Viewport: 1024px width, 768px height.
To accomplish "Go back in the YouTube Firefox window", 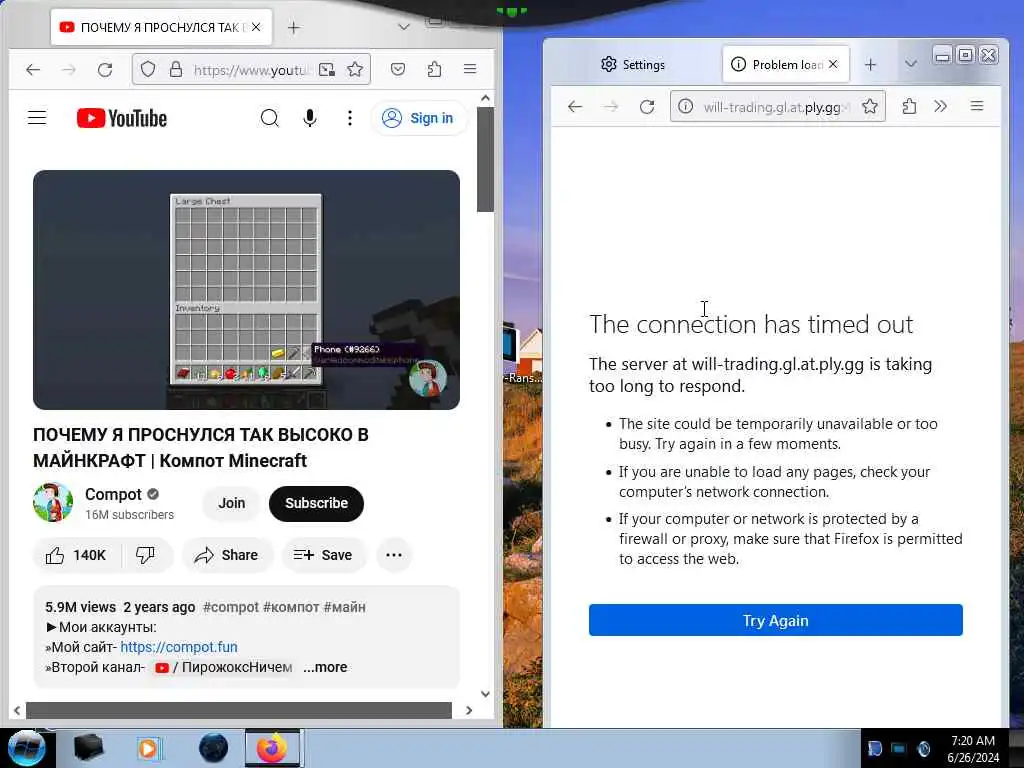I will (x=33, y=69).
